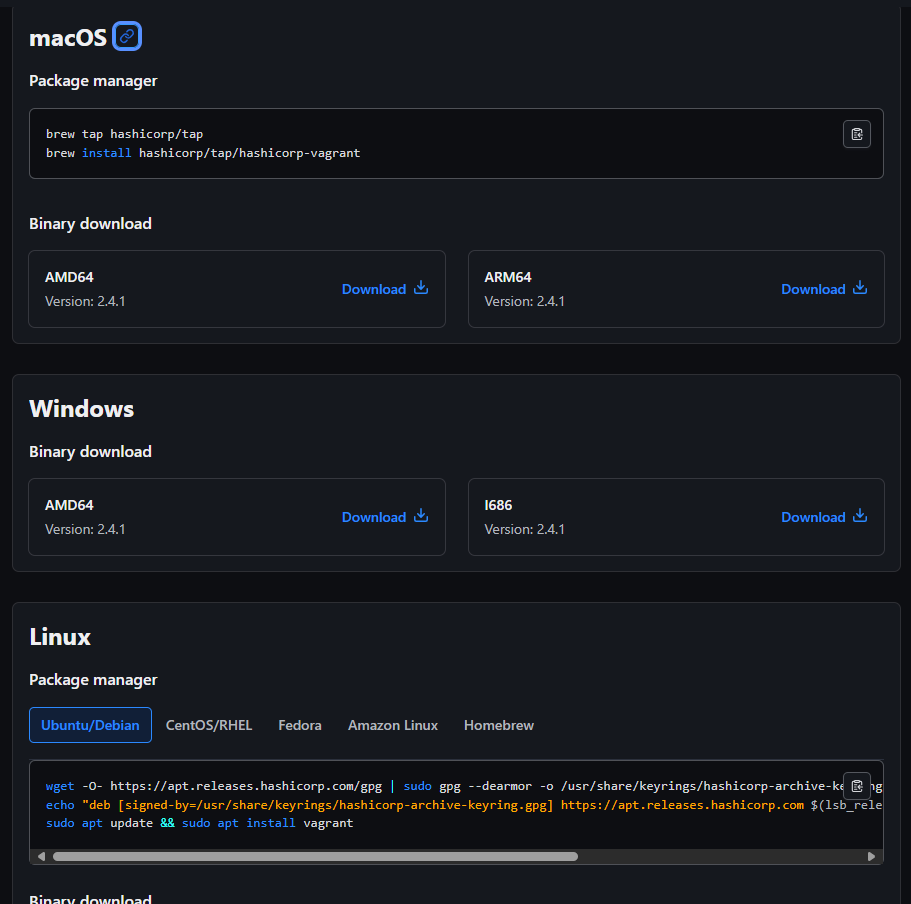
Task: Click the right scroll arrow under the Linux code block
Action: pos(871,856)
